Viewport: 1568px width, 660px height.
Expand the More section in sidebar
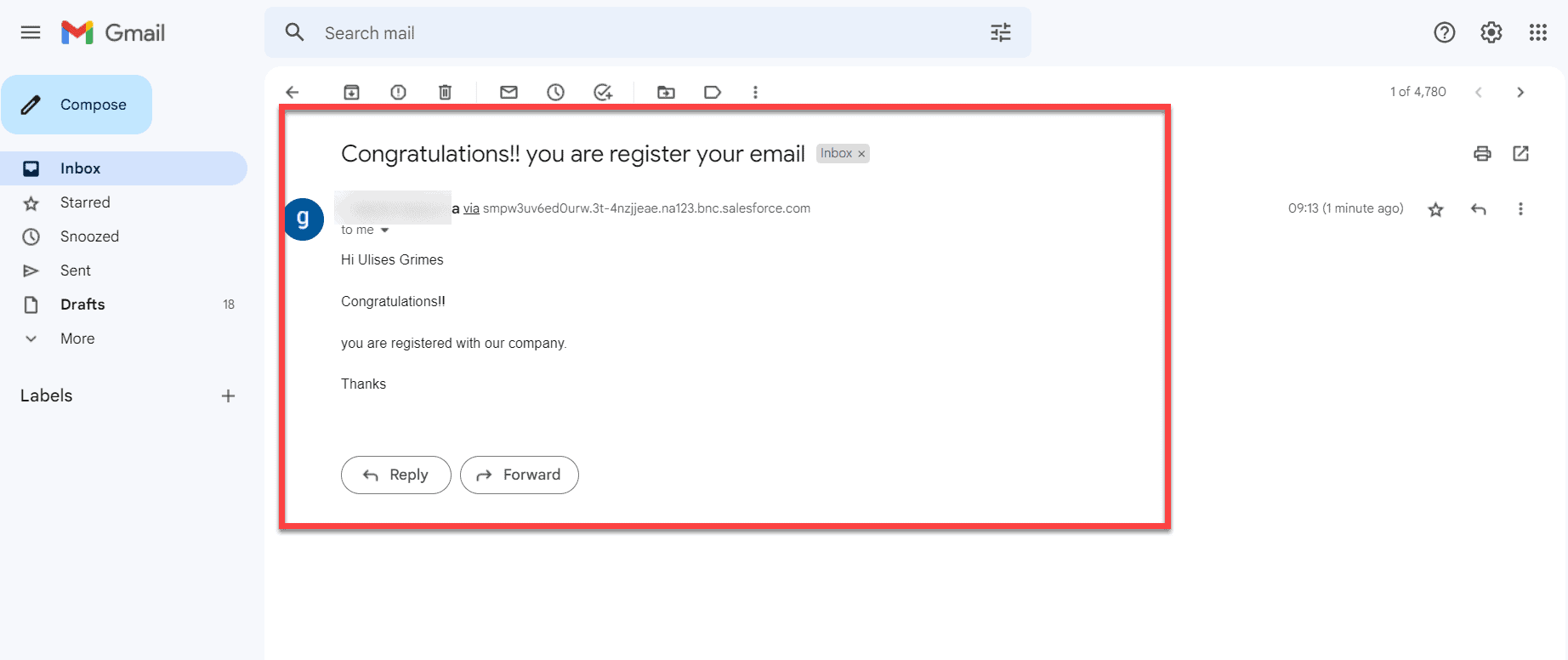tap(77, 339)
